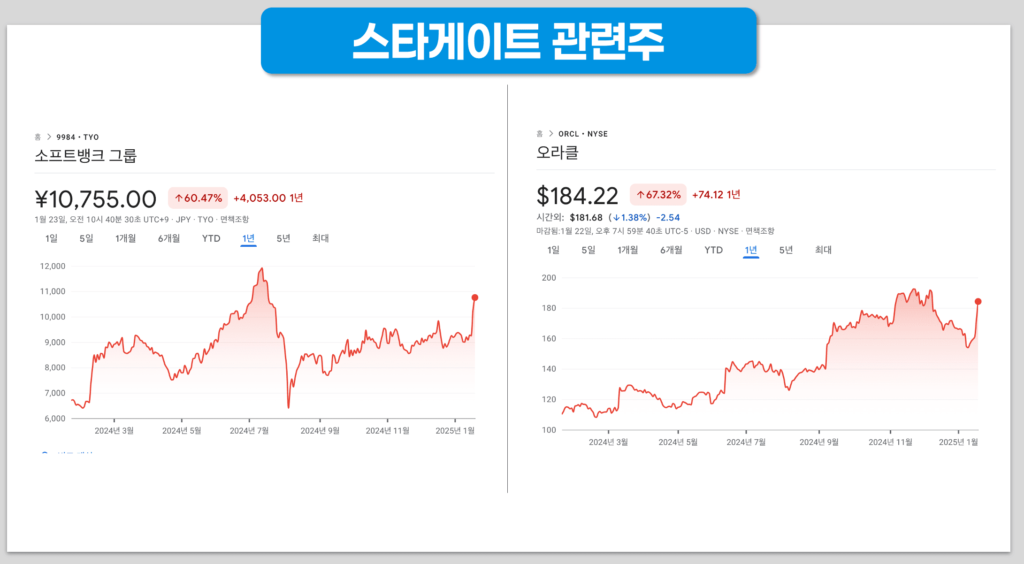Select 6개월 range on SoftBank chart
The width and height of the screenshot is (1024, 564).
(x=168, y=239)
